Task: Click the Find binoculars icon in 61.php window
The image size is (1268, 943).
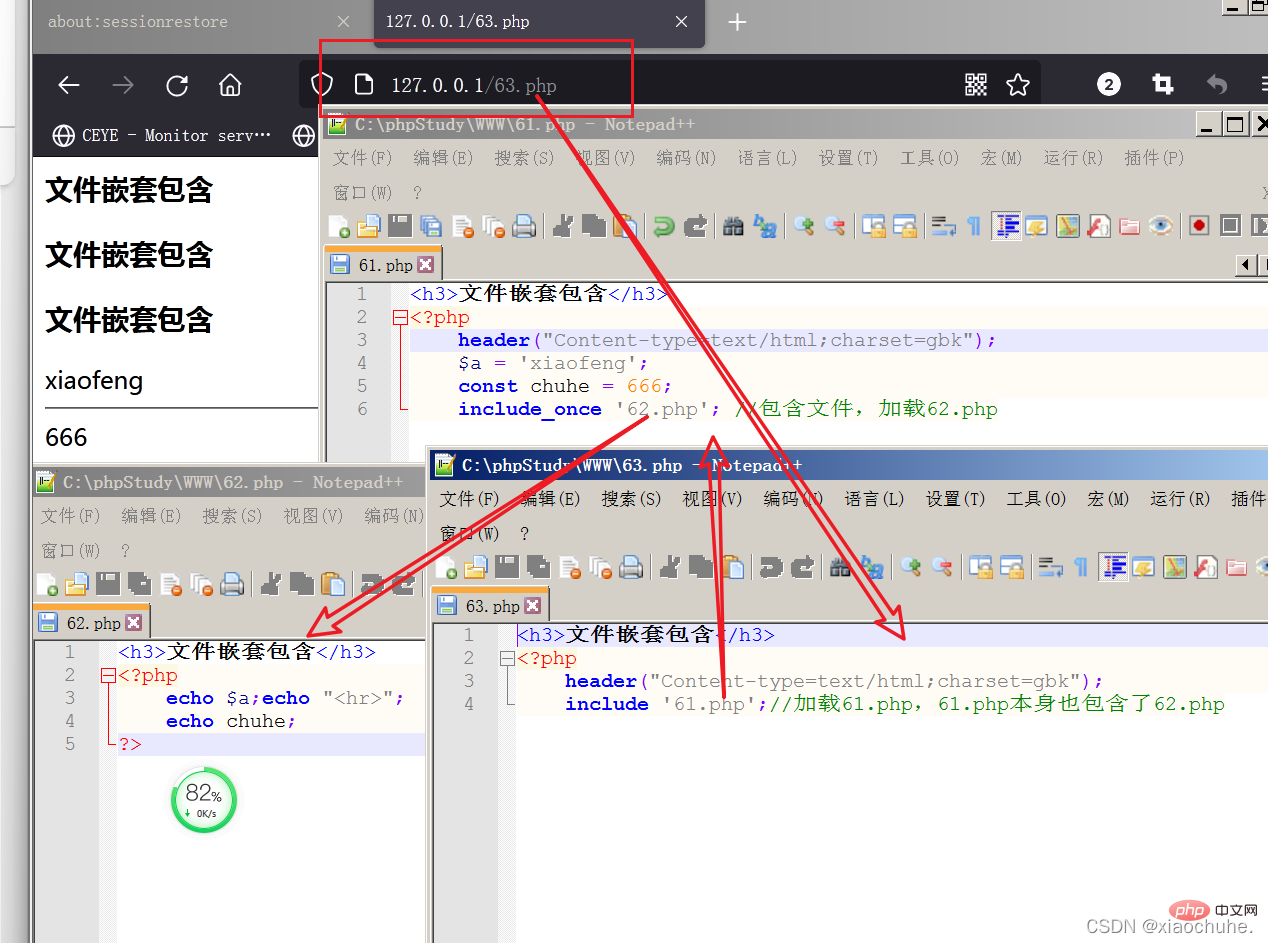Action: click(733, 226)
